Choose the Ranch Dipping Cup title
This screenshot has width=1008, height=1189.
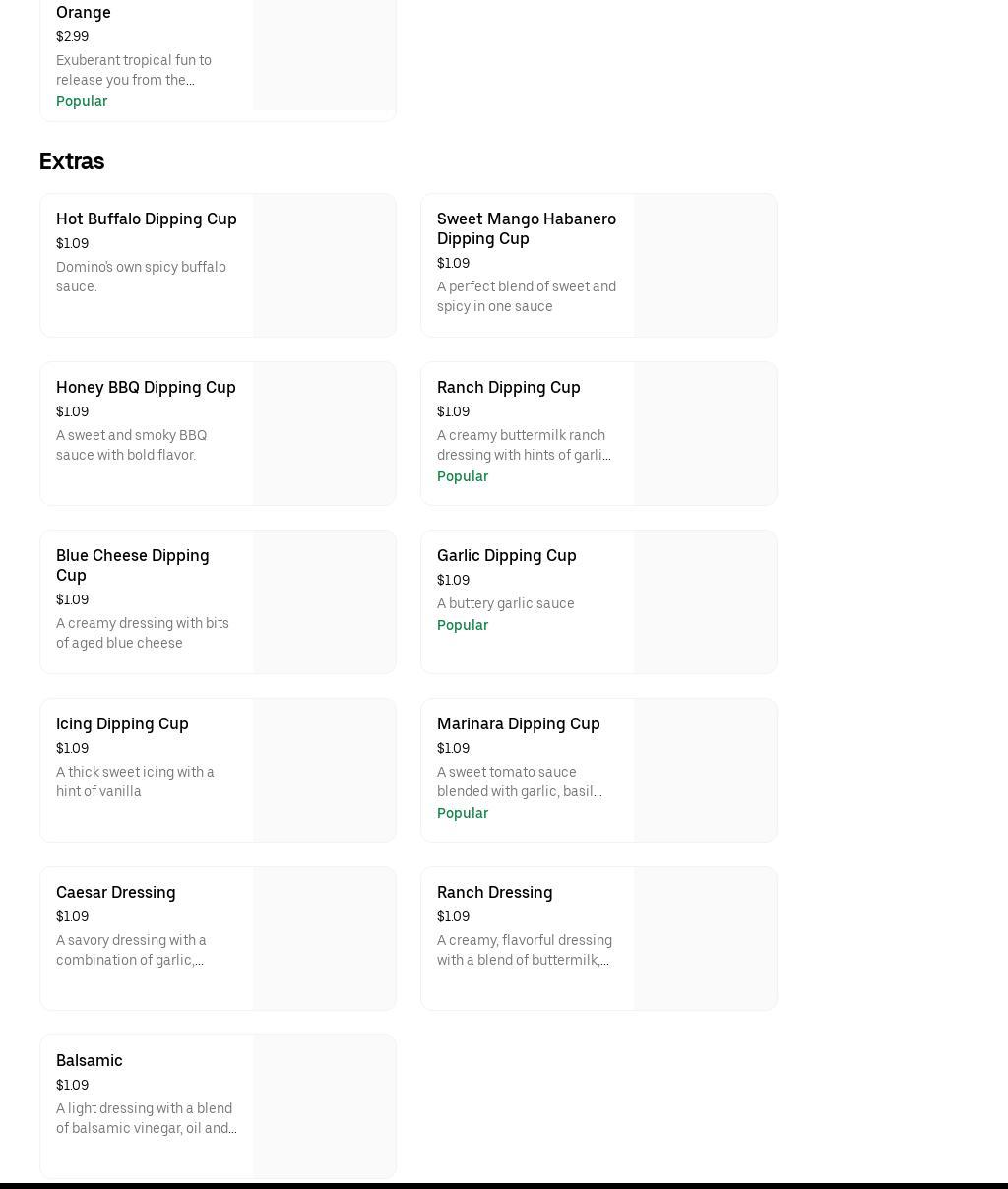tap(508, 387)
